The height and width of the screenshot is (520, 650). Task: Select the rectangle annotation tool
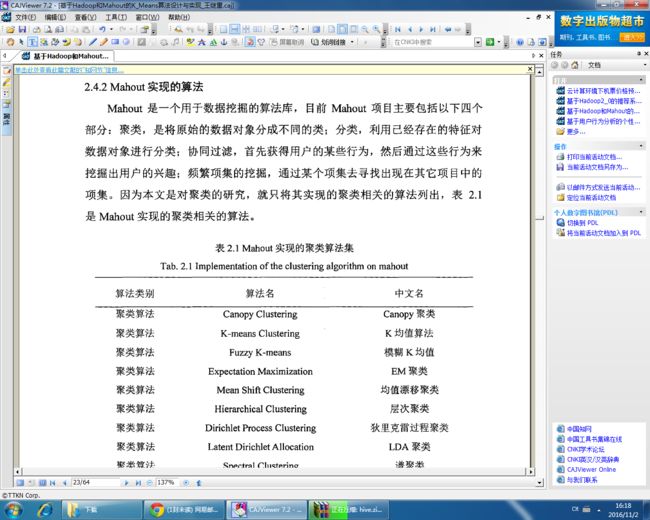[x=115, y=42]
